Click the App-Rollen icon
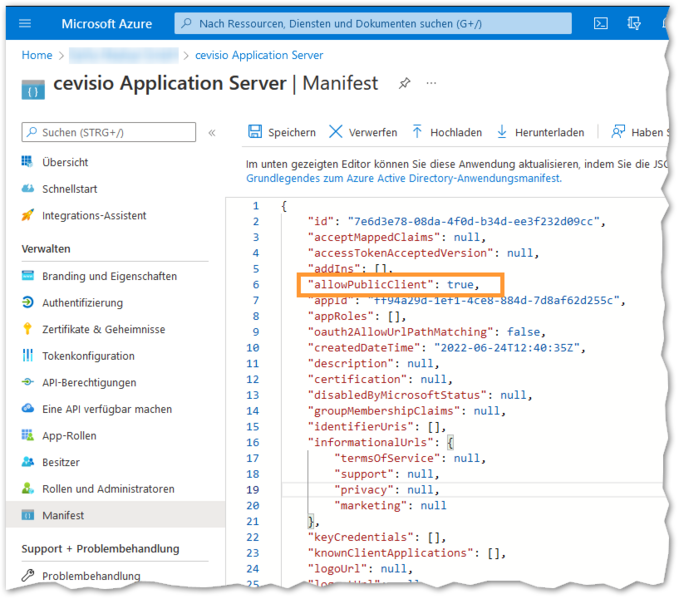Viewport: 679px width, 599px height. tap(28, 435)
